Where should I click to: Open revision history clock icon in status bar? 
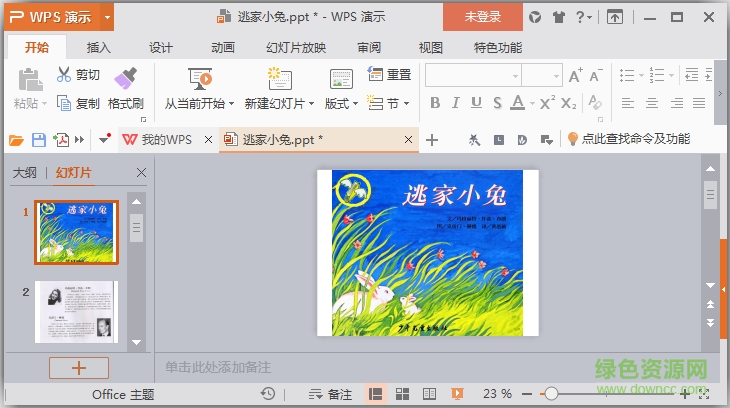(x=268, y=394)
